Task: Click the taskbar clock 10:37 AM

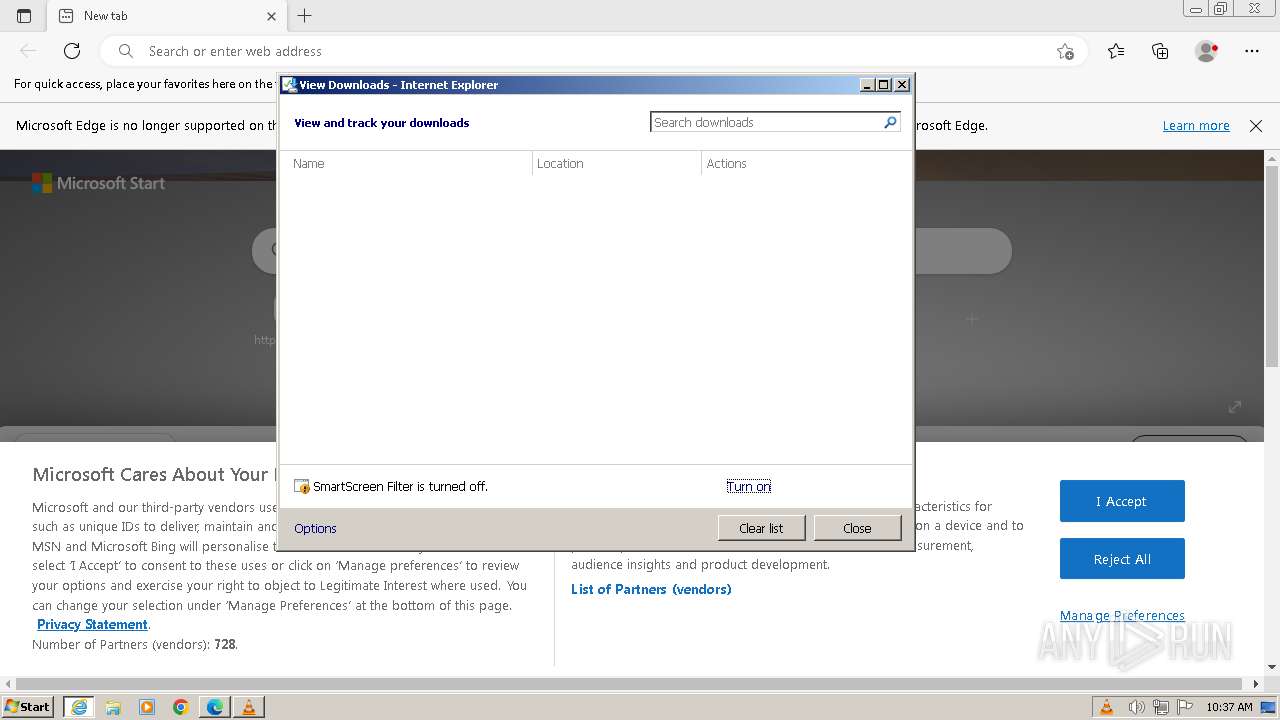Action: click(1229, 707)
